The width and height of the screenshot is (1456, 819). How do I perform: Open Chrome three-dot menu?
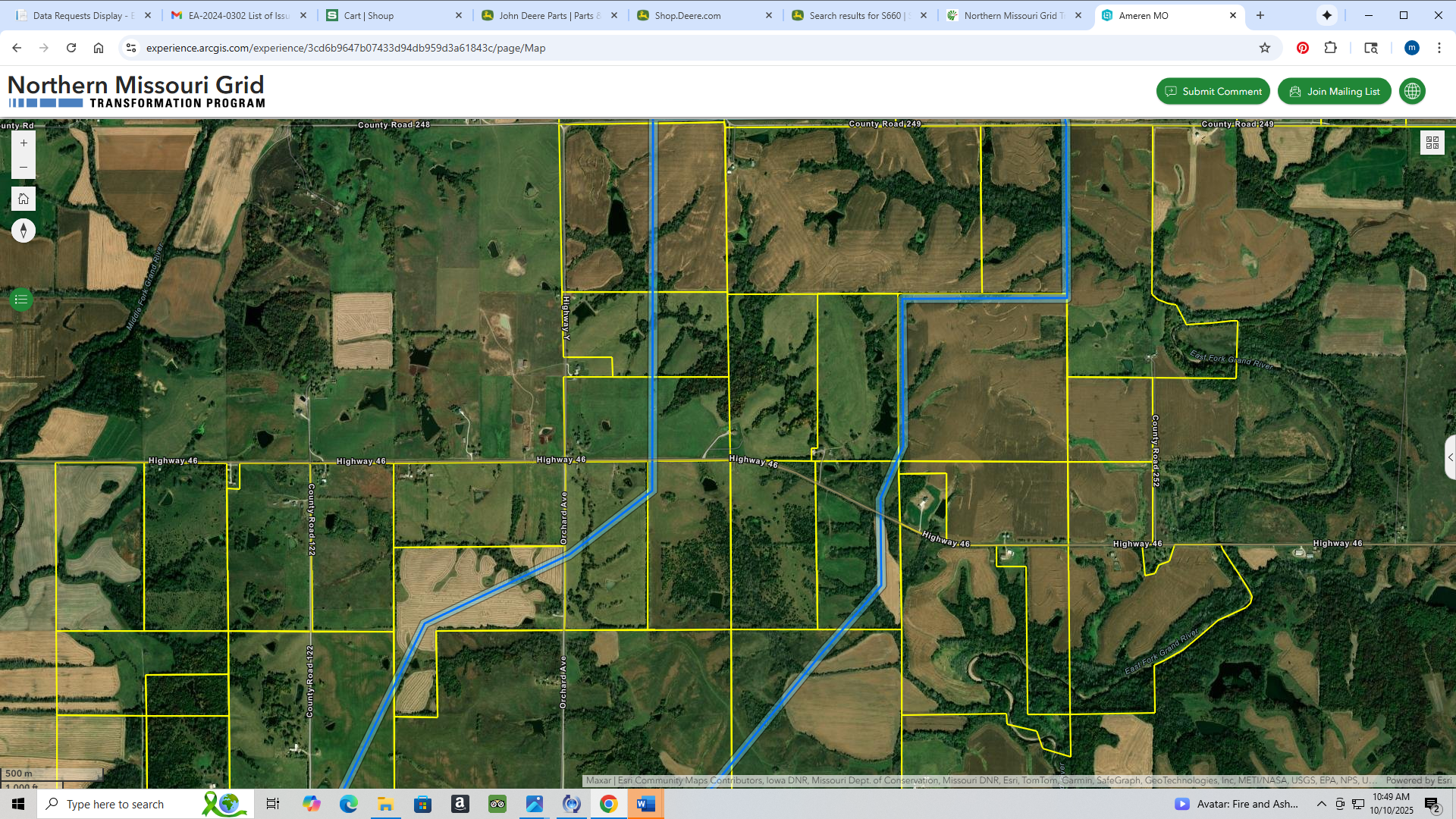[1439, 48]
